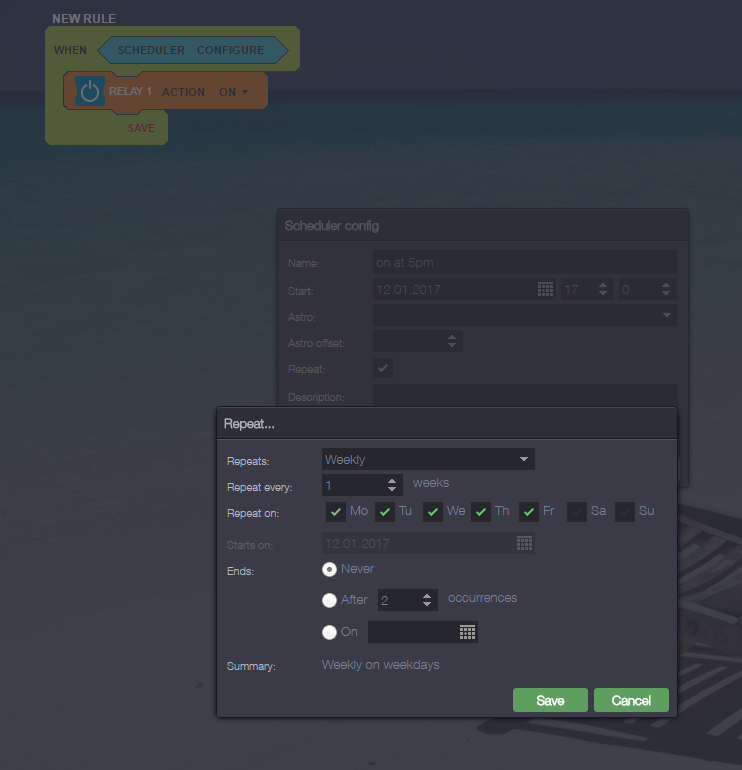This screenshot has height=770, width=742.
Task: Increase the Repeat every weeks value
Action: [x=393, y=480]
